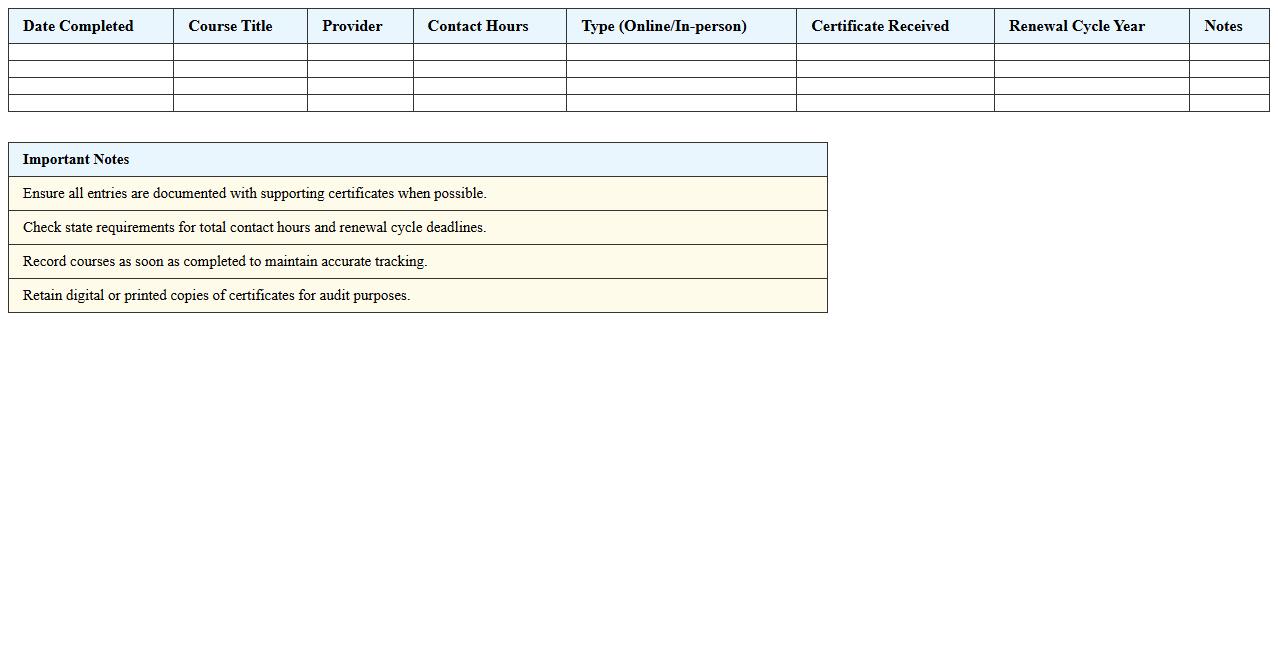The width and height of the screenshot is (1278, 650).
Task: Select the Date Completed column header
Action: [x=78, y=26]
